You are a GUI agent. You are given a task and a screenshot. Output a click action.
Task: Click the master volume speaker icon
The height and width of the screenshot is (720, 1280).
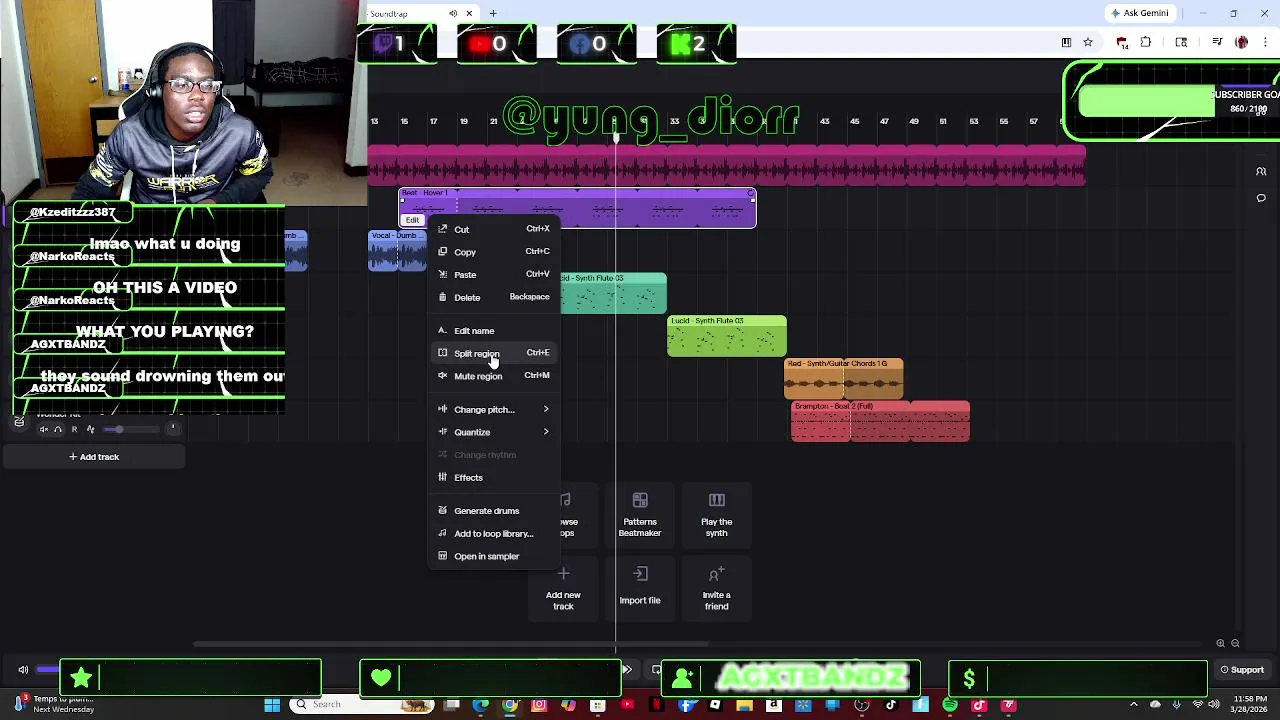coord(23,670)
